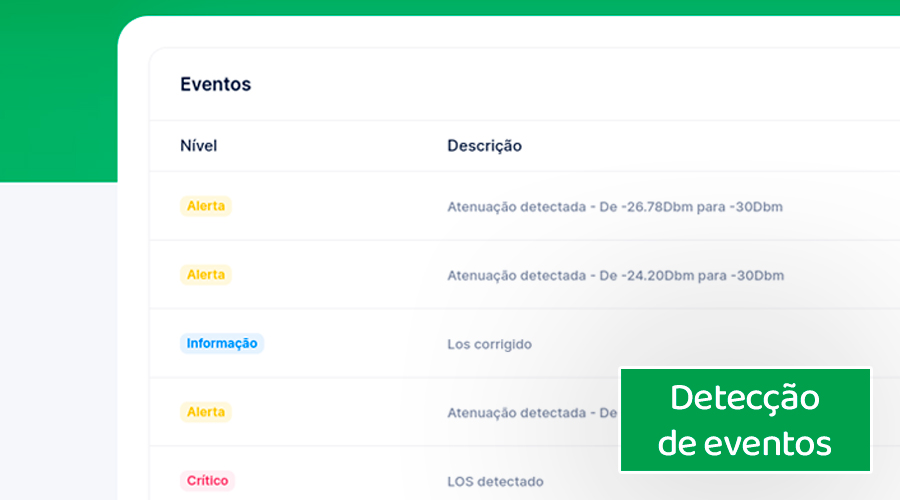900x500 pixels.
Task: Click the Alerta badge for the -24.20Dbm event
Action: [206, 274]
